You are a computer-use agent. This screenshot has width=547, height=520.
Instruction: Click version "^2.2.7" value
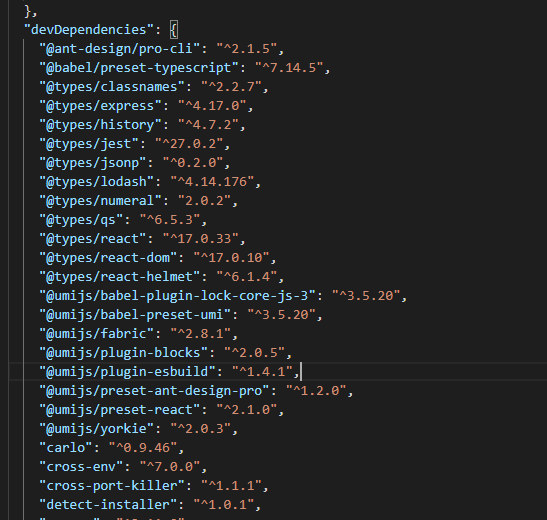[x=231, y=86]
